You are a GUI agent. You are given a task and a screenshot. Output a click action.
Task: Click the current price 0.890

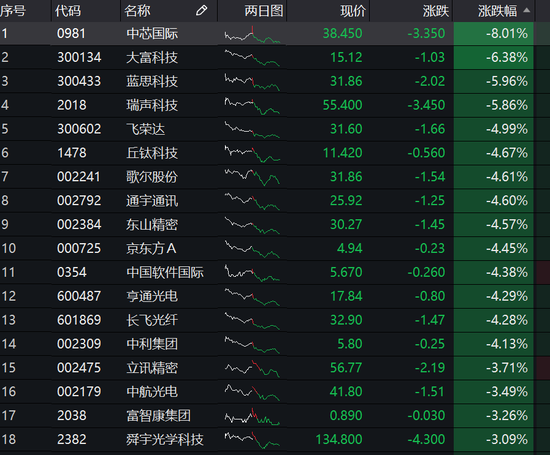click(346, 416)
